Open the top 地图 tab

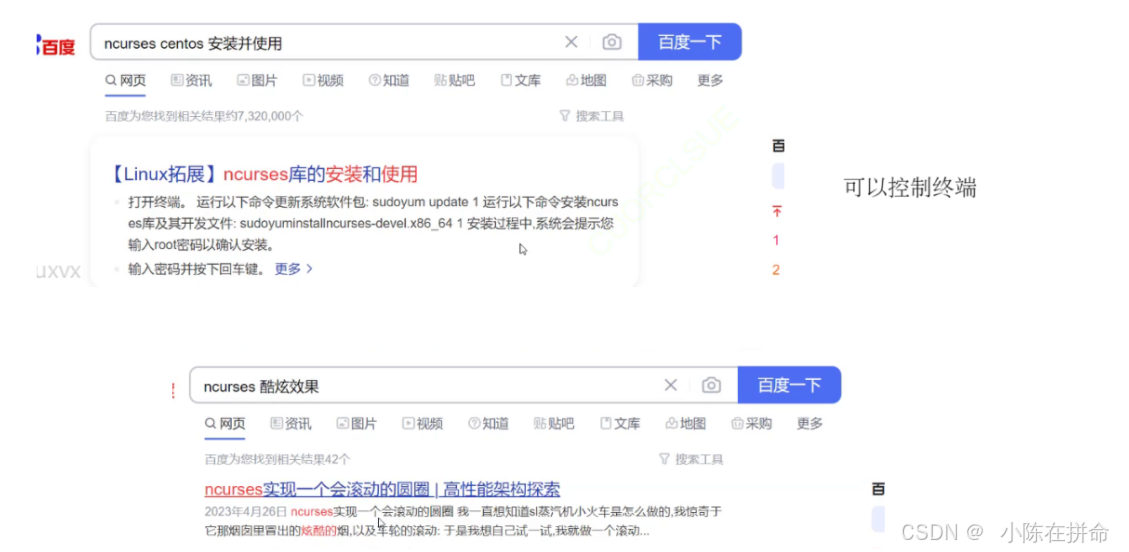coord(586,81)
